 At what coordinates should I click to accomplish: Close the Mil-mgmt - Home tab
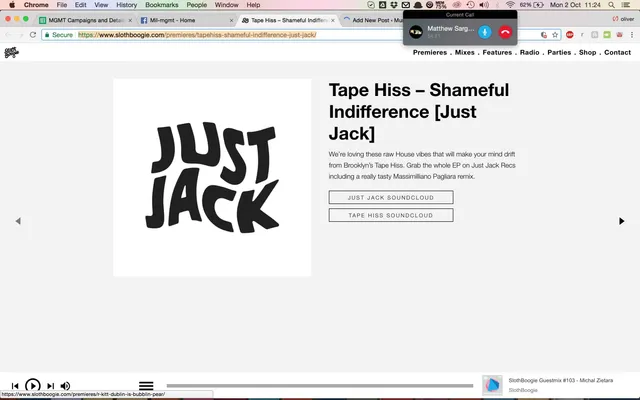click(231, 20)
